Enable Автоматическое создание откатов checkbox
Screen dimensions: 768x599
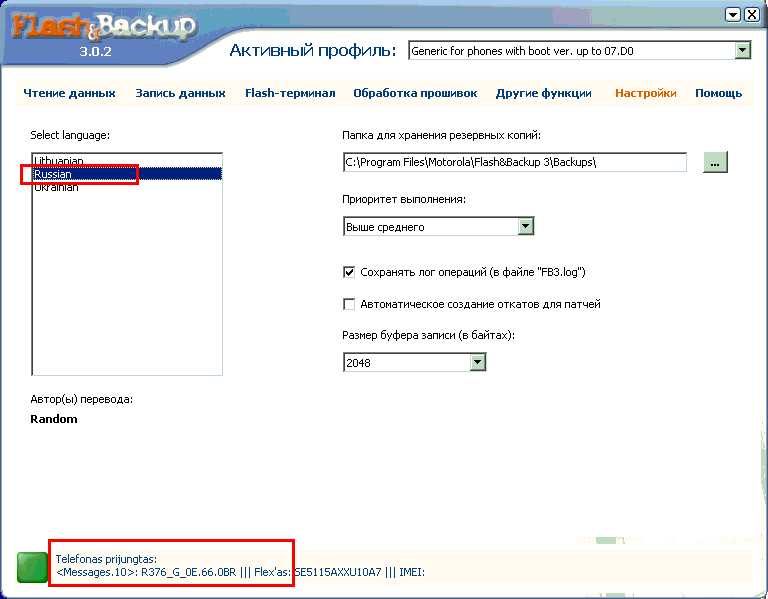[x=349, y=304]
